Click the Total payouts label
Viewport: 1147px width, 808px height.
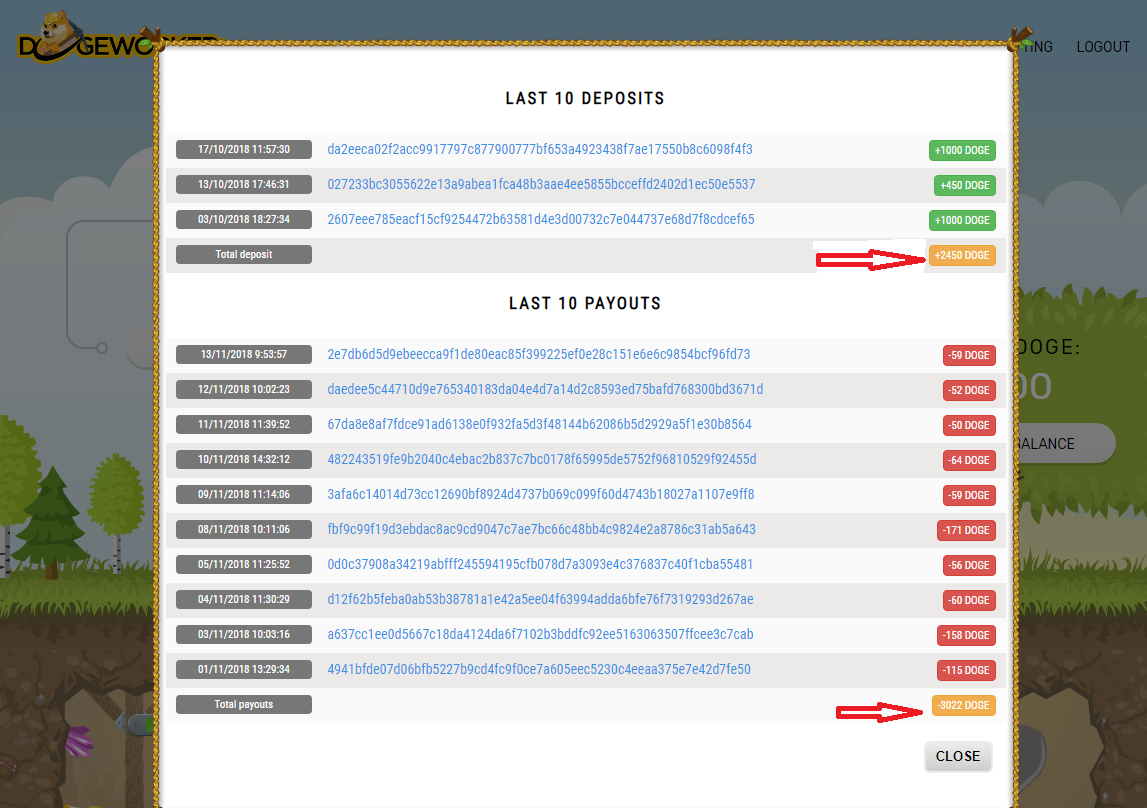point(243,705)
